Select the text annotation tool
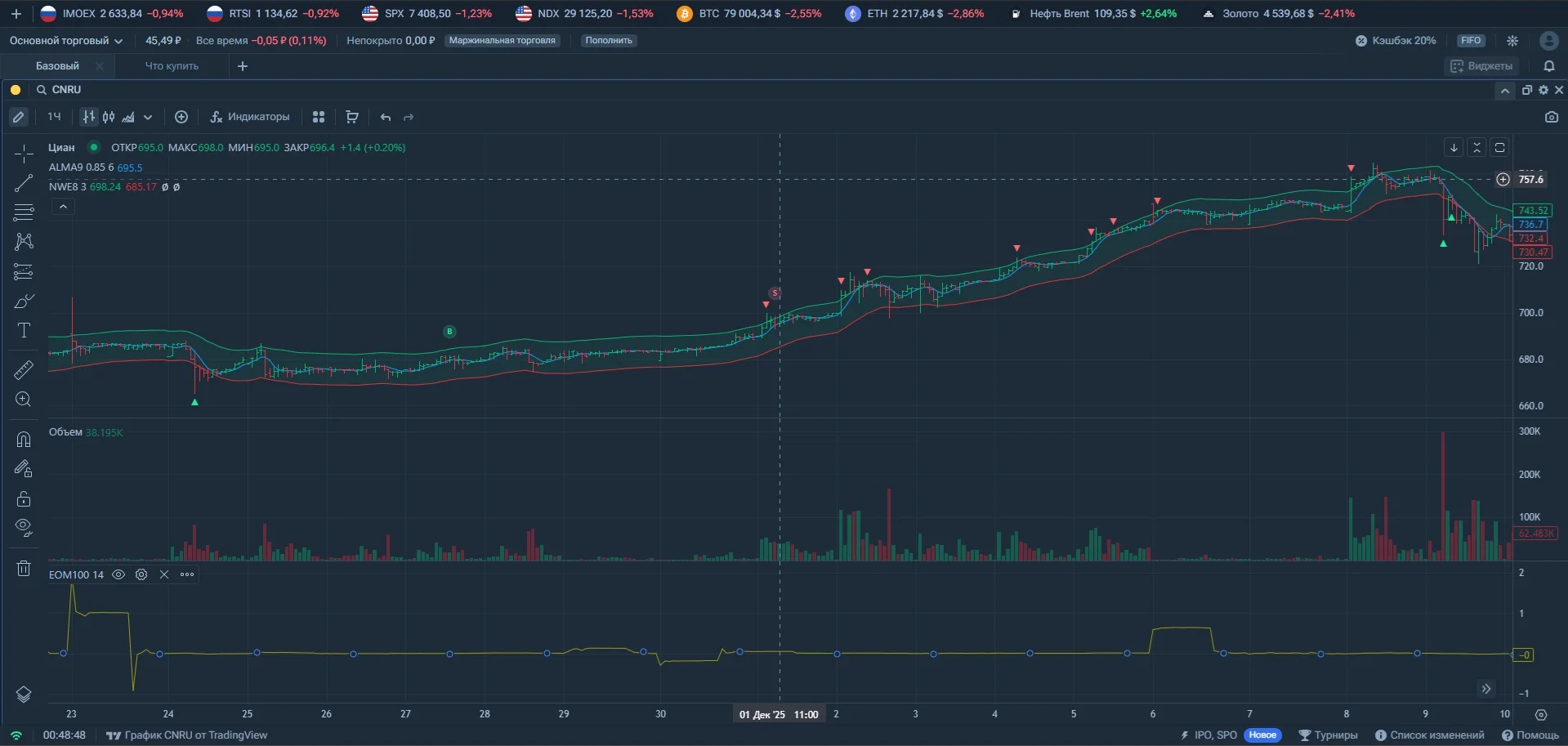 (x=24, y=330)
